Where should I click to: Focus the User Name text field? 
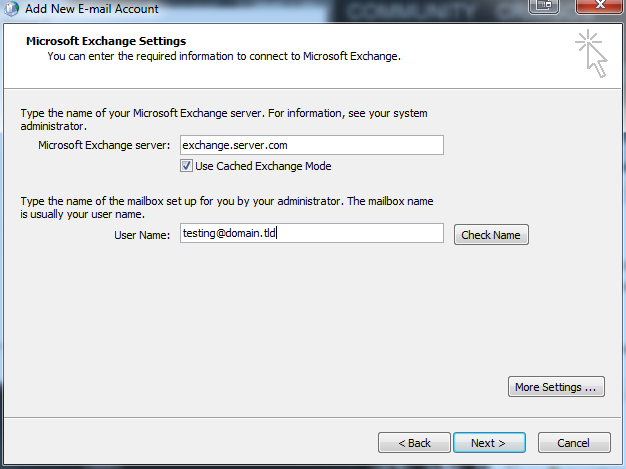click(x=310, y=233)
